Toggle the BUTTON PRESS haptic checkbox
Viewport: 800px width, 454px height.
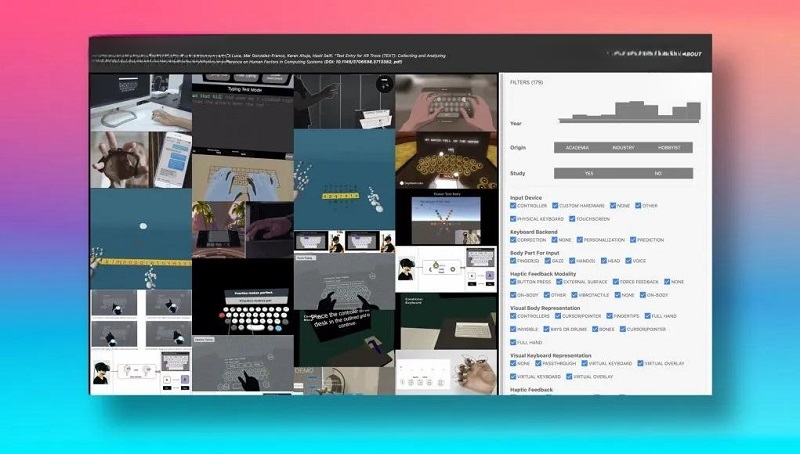tap(513, 282)
